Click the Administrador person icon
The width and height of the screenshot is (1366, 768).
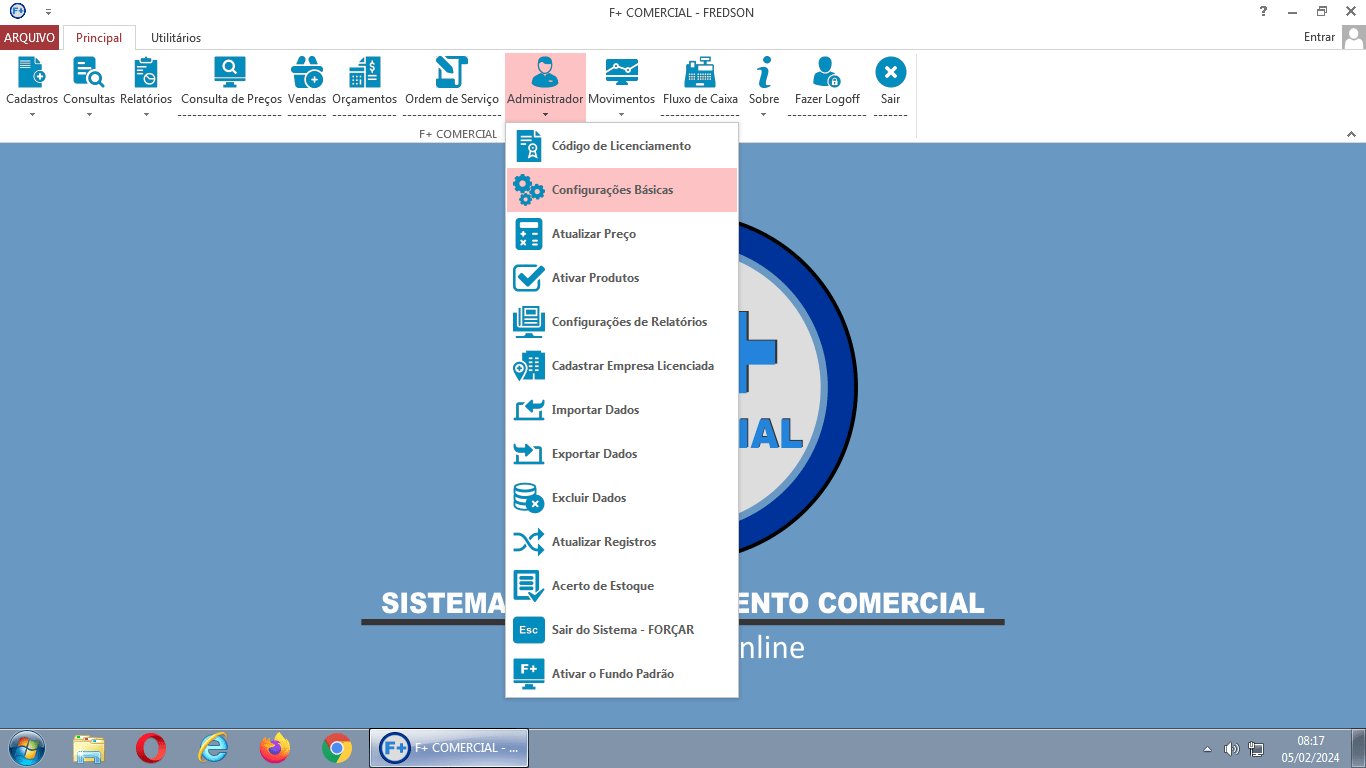[x=545, y=72]
